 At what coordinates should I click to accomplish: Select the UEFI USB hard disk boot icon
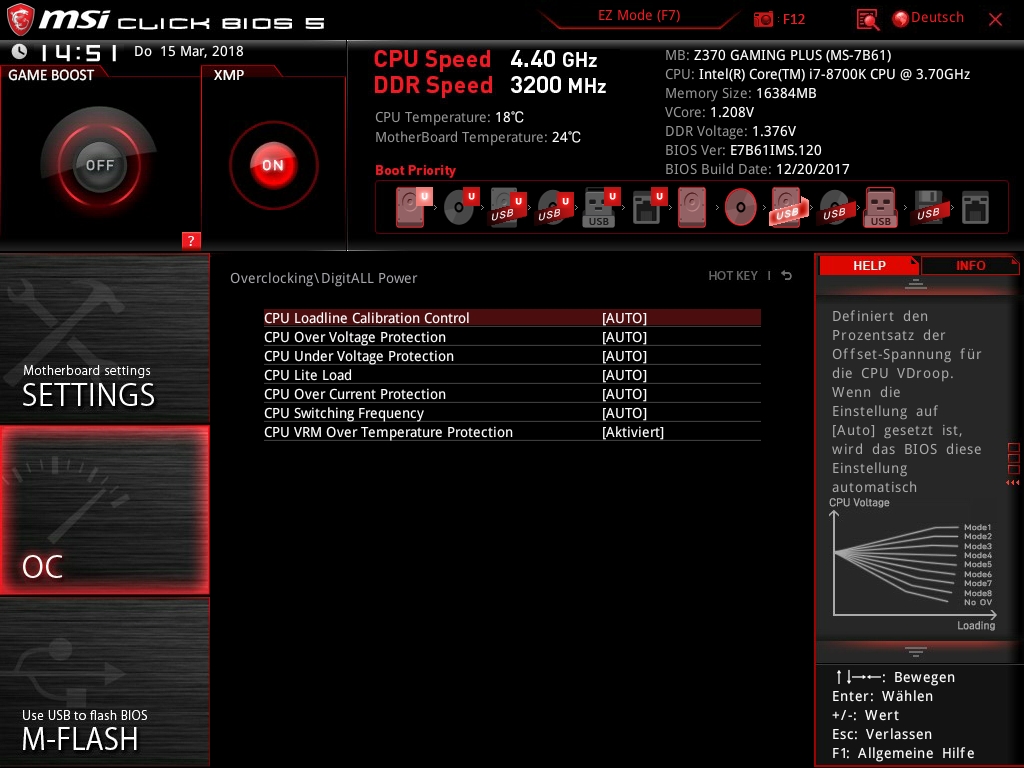[508, 208]
